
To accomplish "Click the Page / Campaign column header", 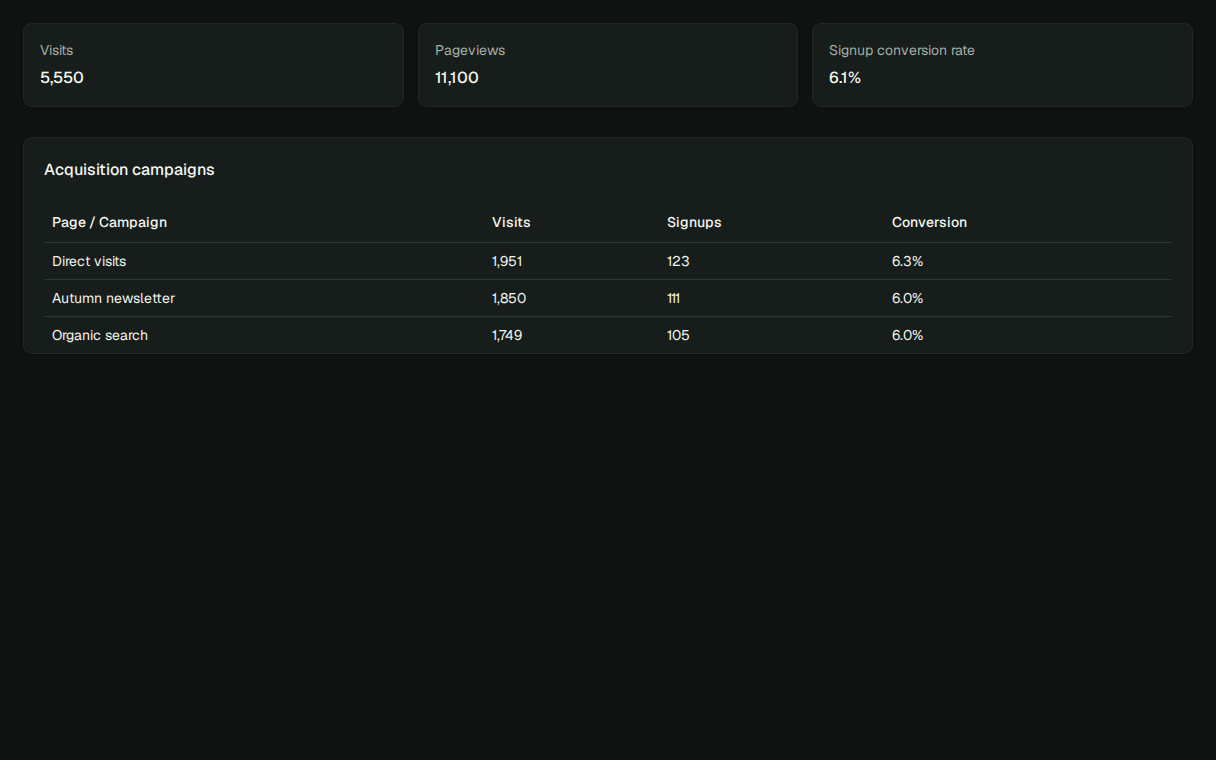I will click(109, 222).
